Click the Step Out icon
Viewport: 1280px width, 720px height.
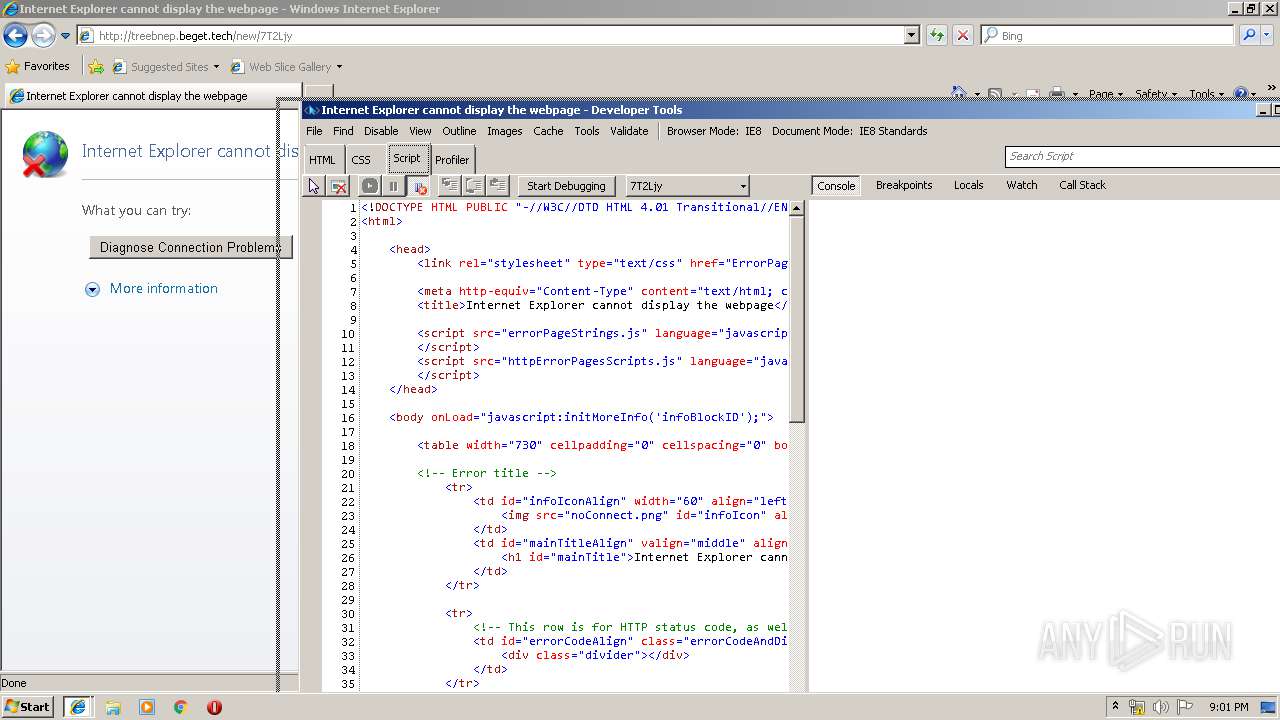click(498, 186)
